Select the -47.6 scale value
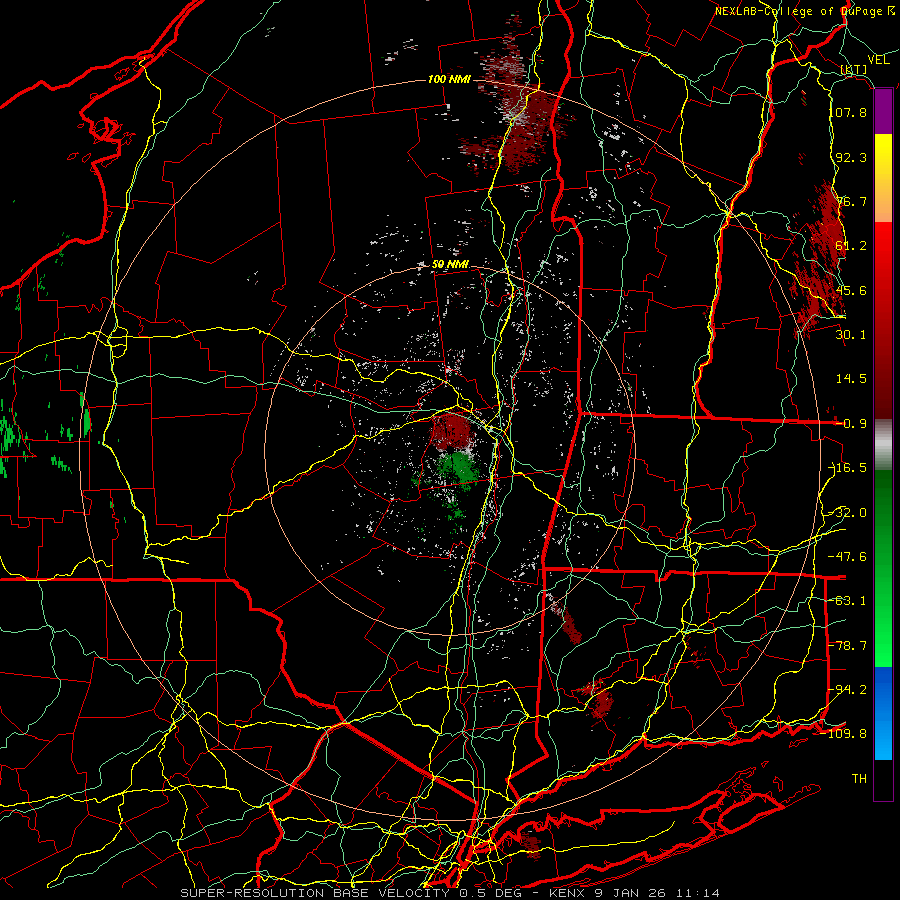 point(848,557)
